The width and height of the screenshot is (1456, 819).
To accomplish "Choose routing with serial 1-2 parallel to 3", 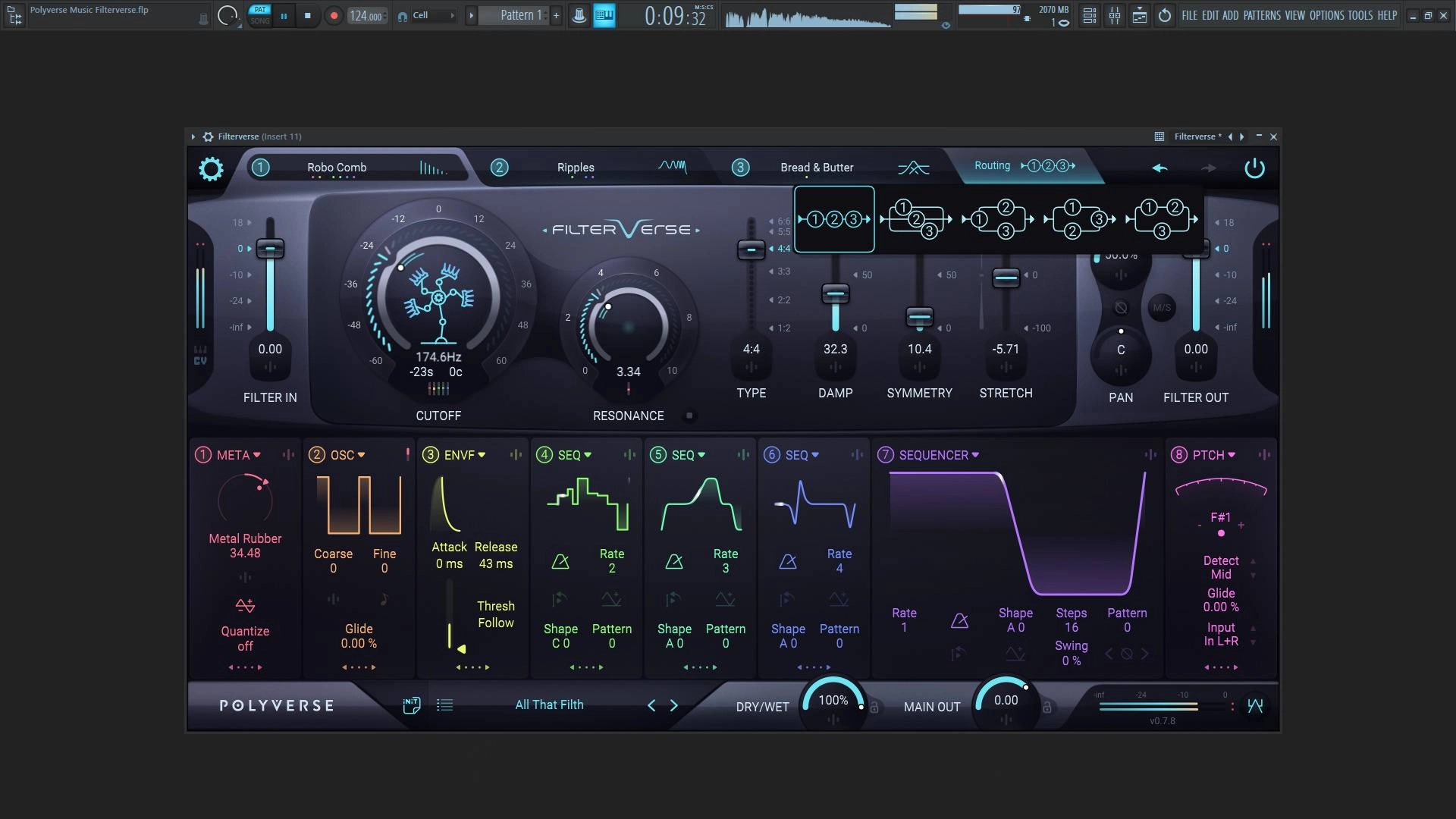I will click(1162, 220).
